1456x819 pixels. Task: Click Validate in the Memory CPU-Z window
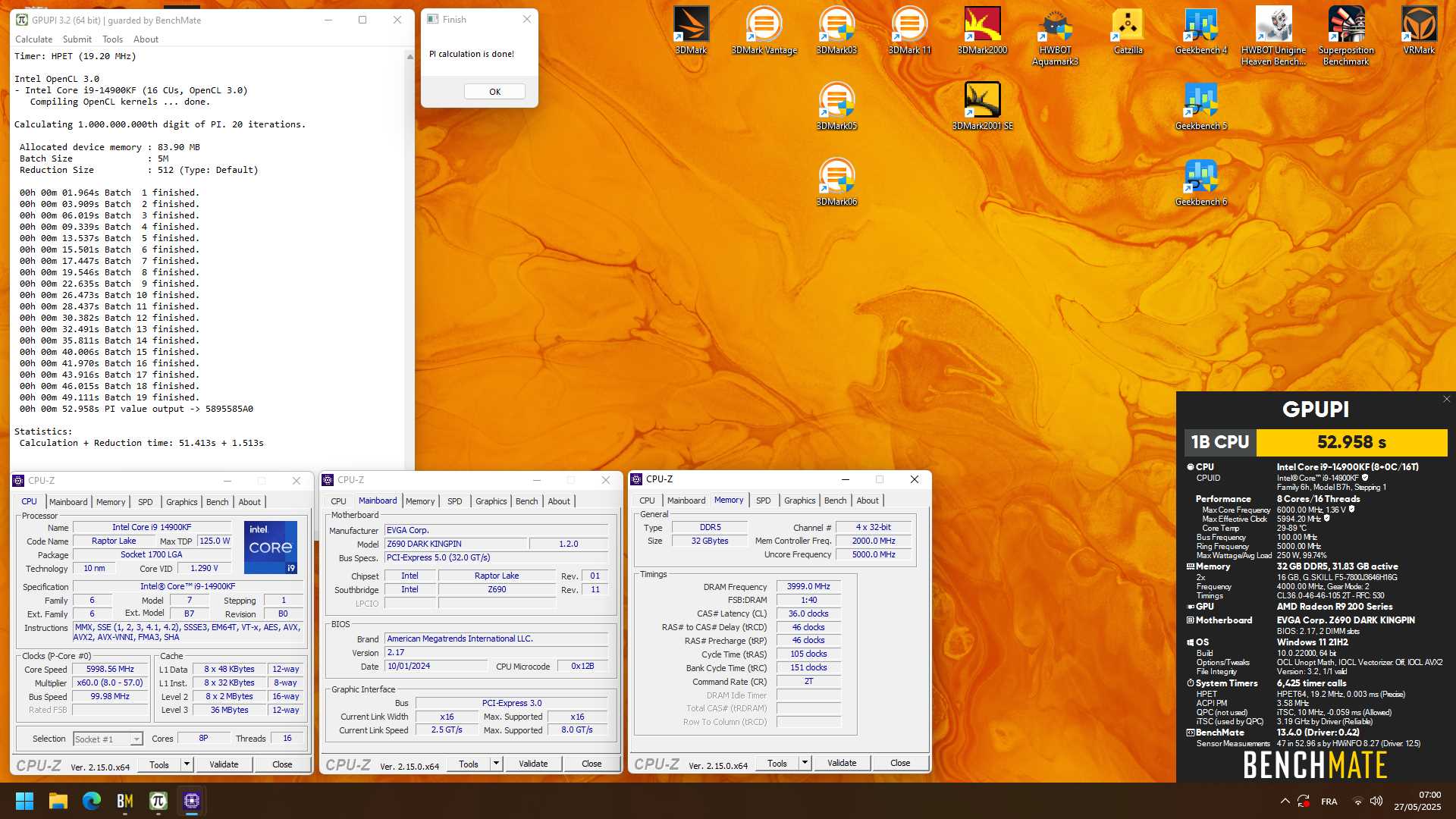click(x=842, y=763)
